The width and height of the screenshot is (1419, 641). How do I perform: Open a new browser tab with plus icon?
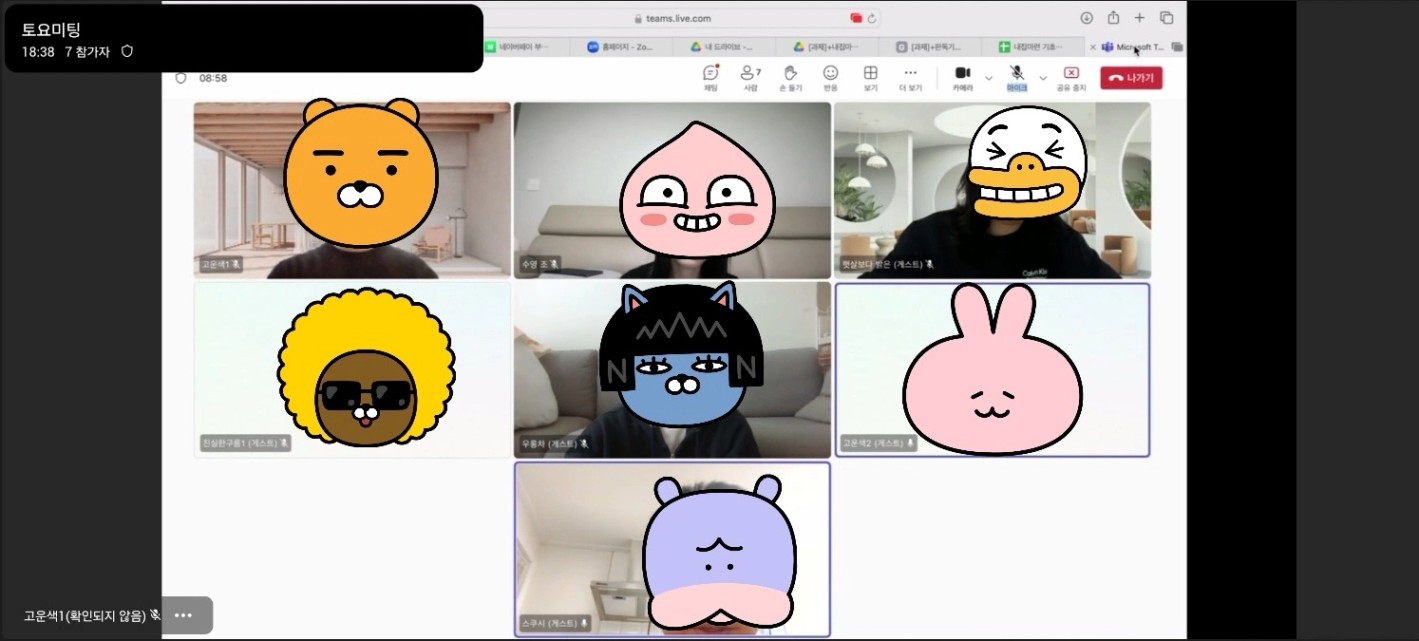1139,18
